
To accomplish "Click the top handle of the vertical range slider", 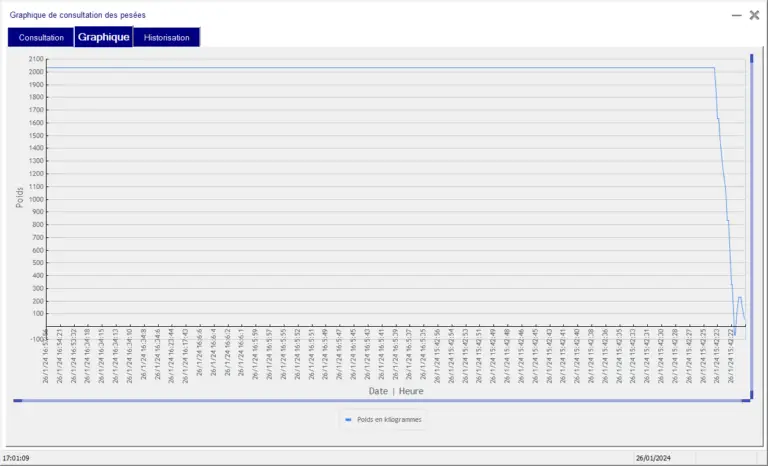I will click(x=752, y=58).
